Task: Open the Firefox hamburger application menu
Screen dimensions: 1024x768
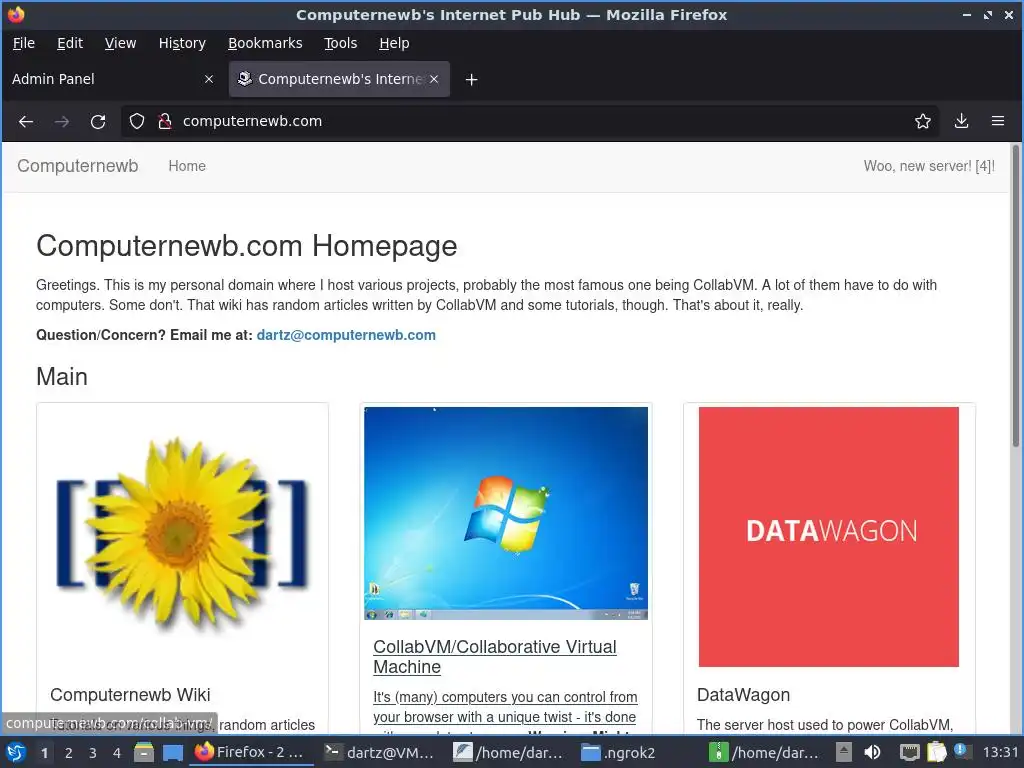Action: coord(998,121)
